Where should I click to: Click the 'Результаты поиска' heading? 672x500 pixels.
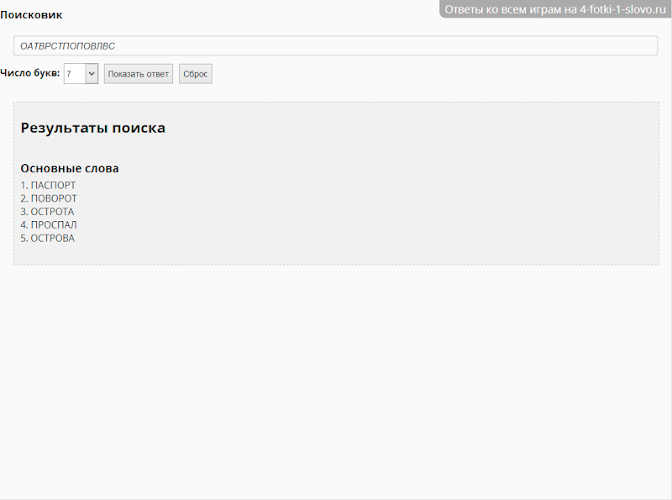[93, 128]
